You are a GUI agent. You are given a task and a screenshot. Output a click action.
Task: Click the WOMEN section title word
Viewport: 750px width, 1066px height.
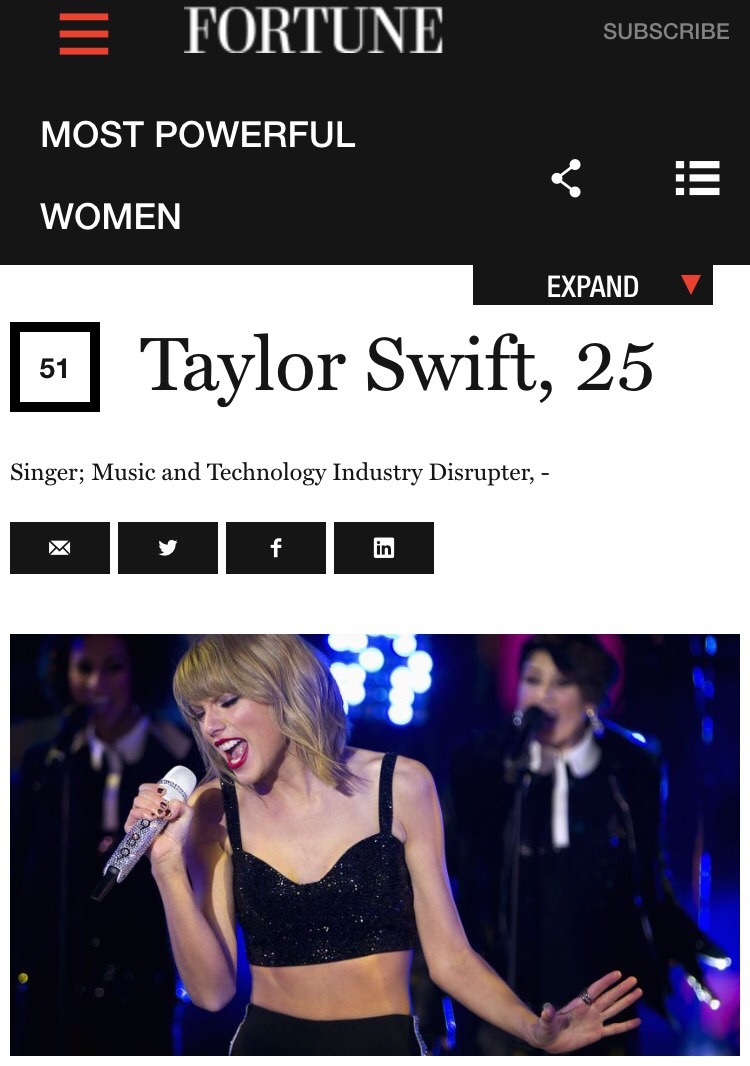click(x=111, y=217)
